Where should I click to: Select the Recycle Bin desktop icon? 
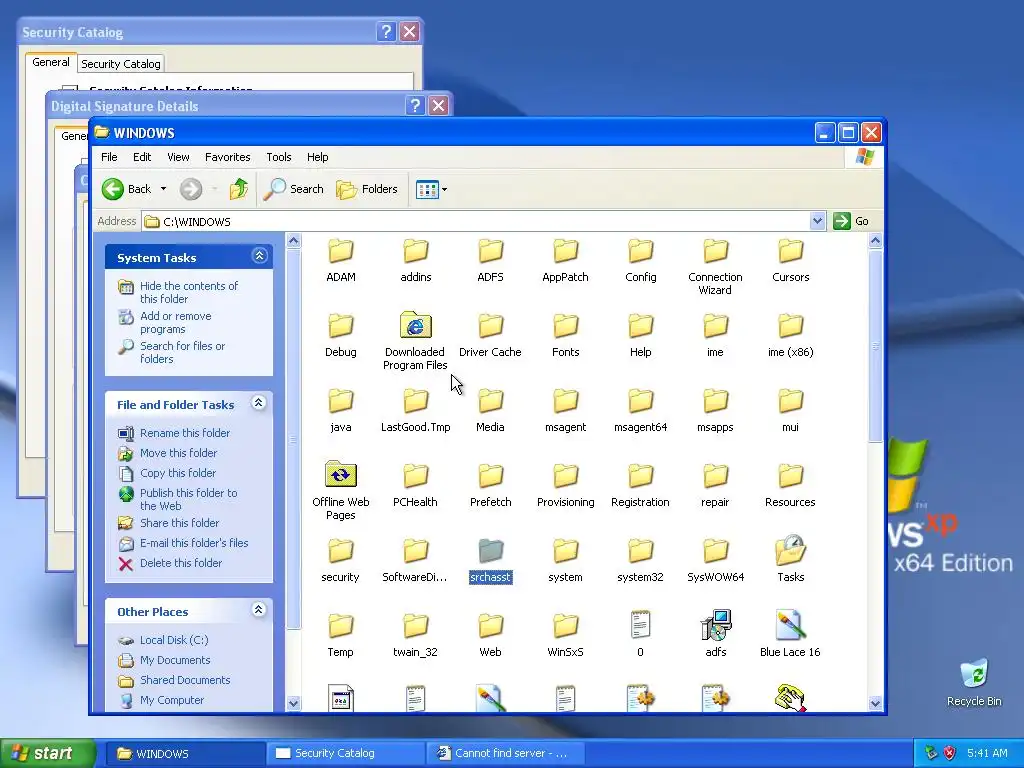point(974,683)
